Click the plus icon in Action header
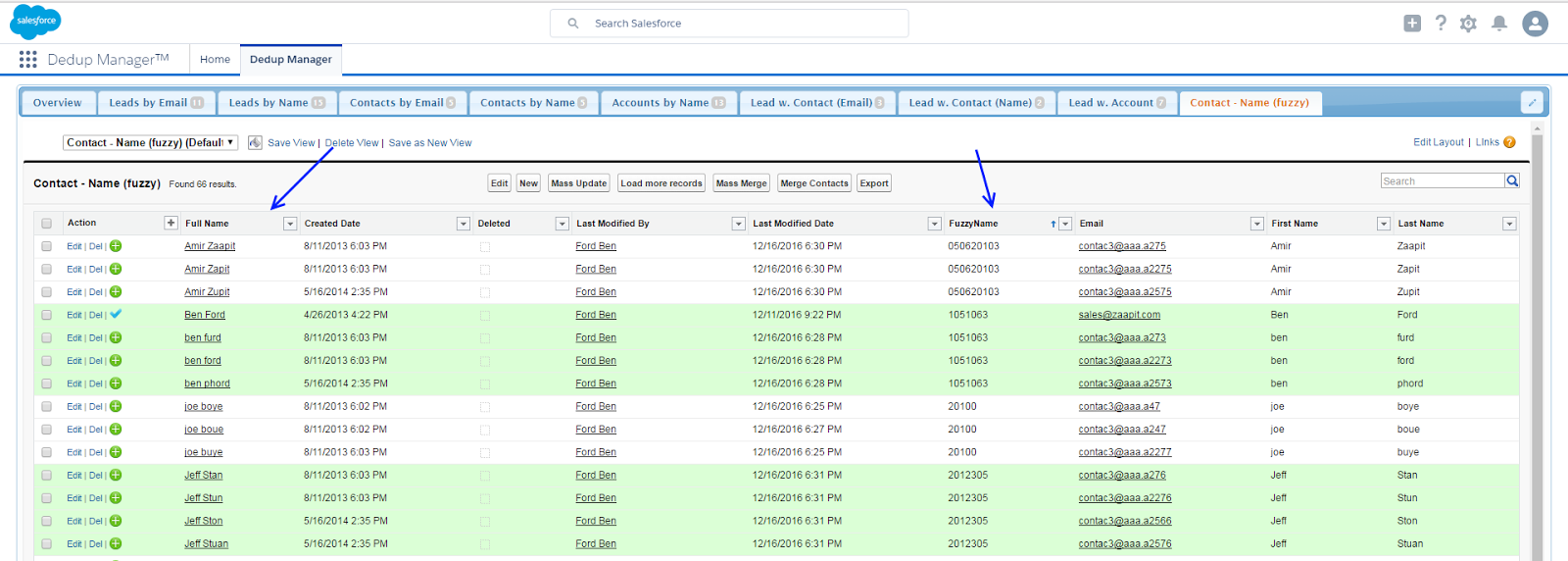This screenshot has height=561, width=1568. pos(171,223)
